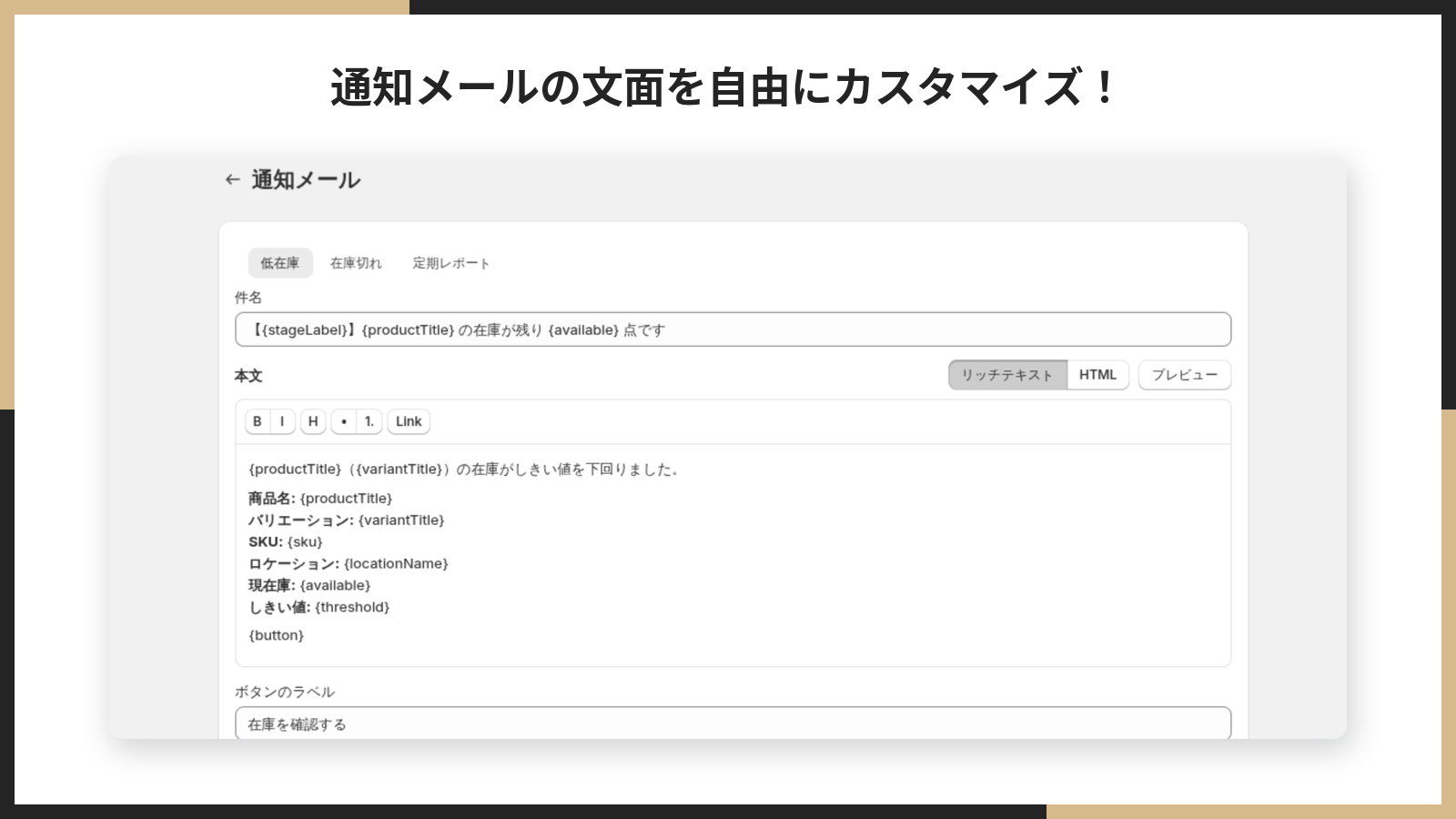The image size is (1456, 819).
Task: Switch editor to リッチテキスト mode
Action: pyautogui.click(x=1007, y=375)
